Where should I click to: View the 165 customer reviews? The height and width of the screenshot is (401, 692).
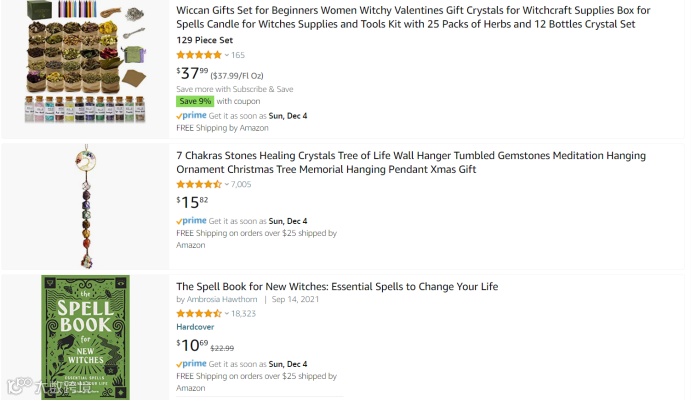[238, 55]
